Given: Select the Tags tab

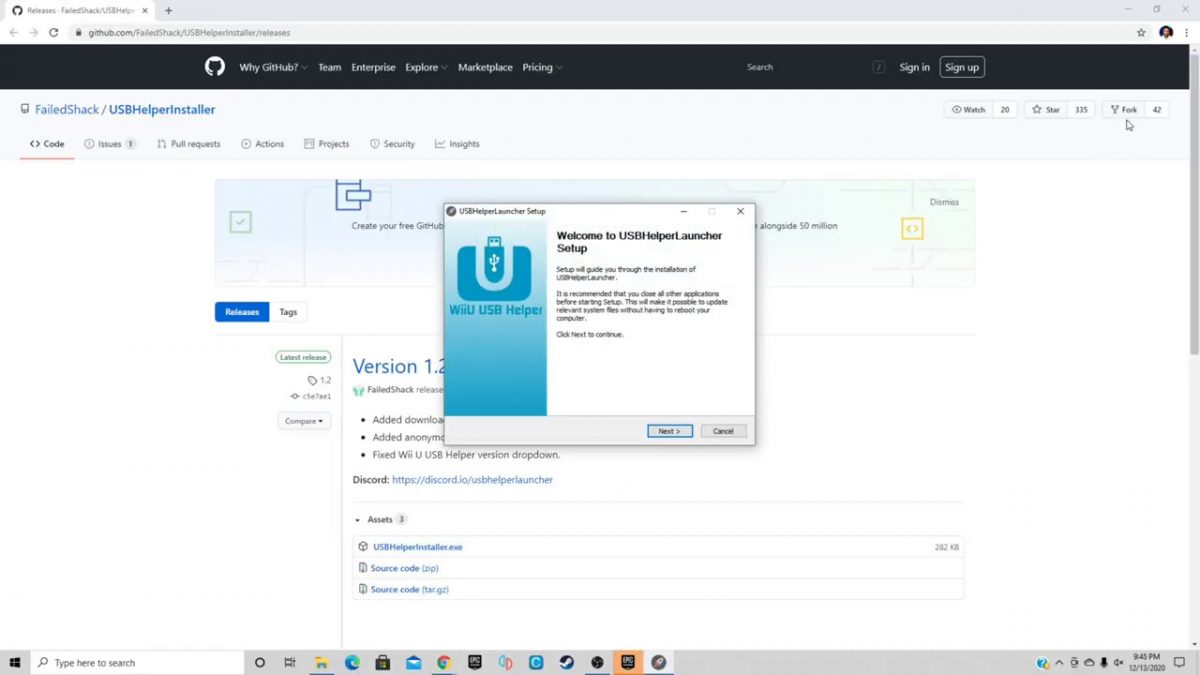Looking at the screenshot, I should [x=288, y=312].
